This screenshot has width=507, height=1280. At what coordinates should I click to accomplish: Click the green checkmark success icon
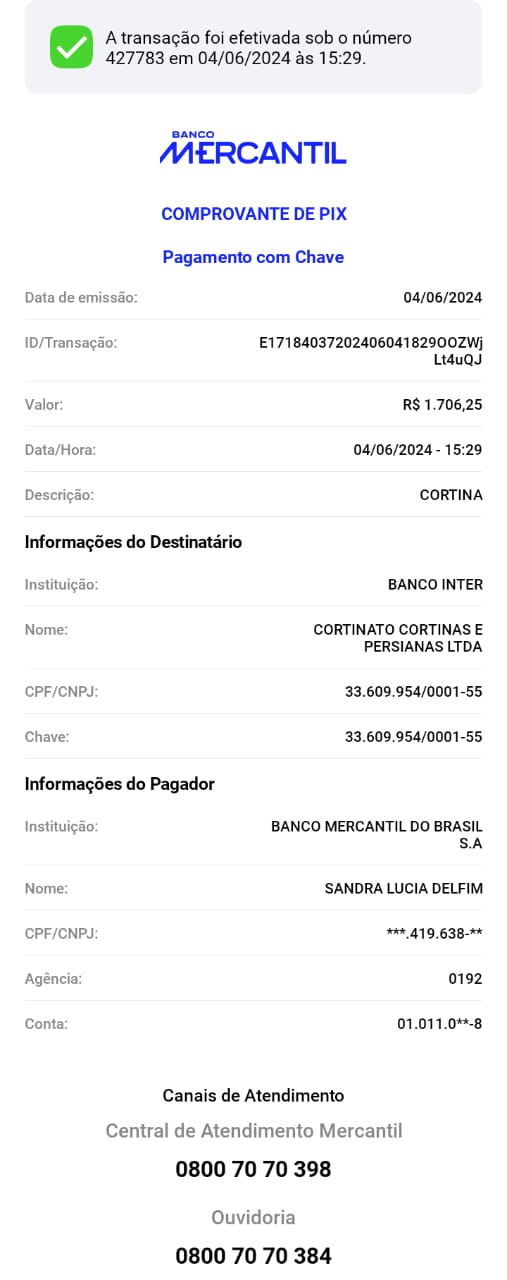[x=71, y=47]
